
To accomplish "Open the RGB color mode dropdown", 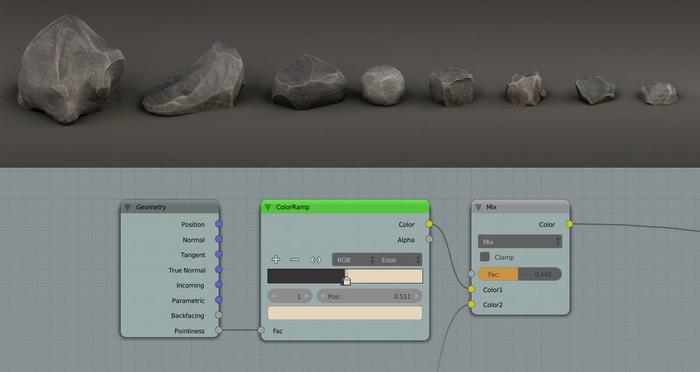I will (x=354, y=259).
